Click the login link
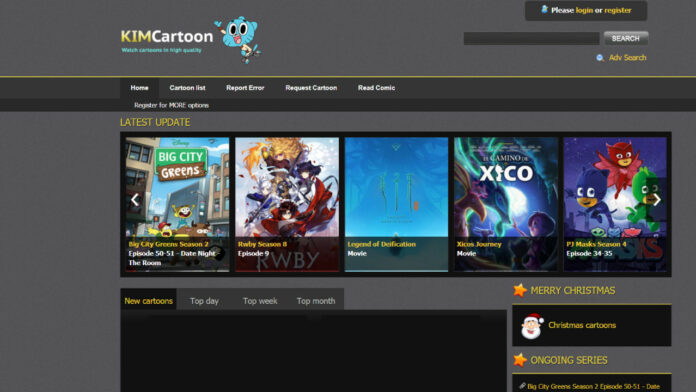 pos(584,10)
